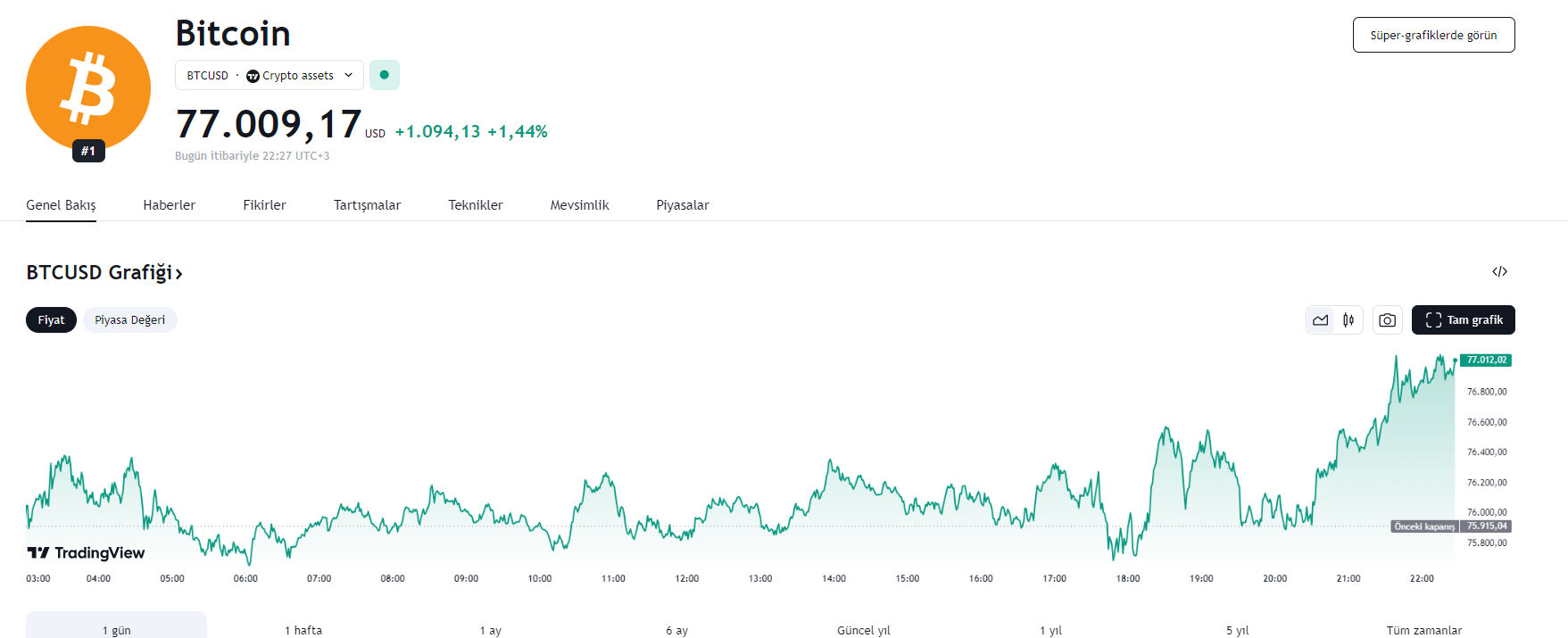
Task: Click the green market status indicator dot
Action: (385, 75)
